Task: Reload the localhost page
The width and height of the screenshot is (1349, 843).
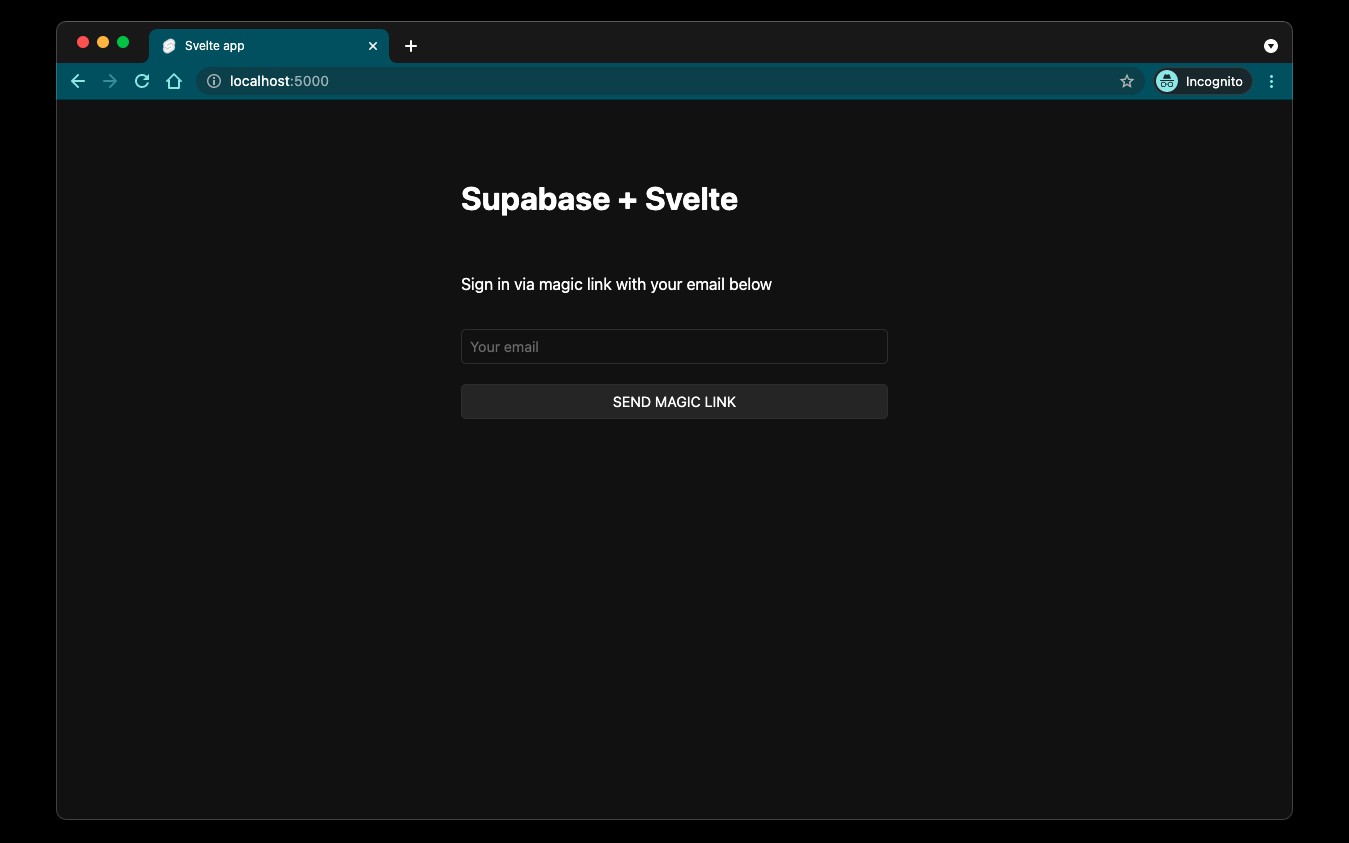Action: coord(142,81)
